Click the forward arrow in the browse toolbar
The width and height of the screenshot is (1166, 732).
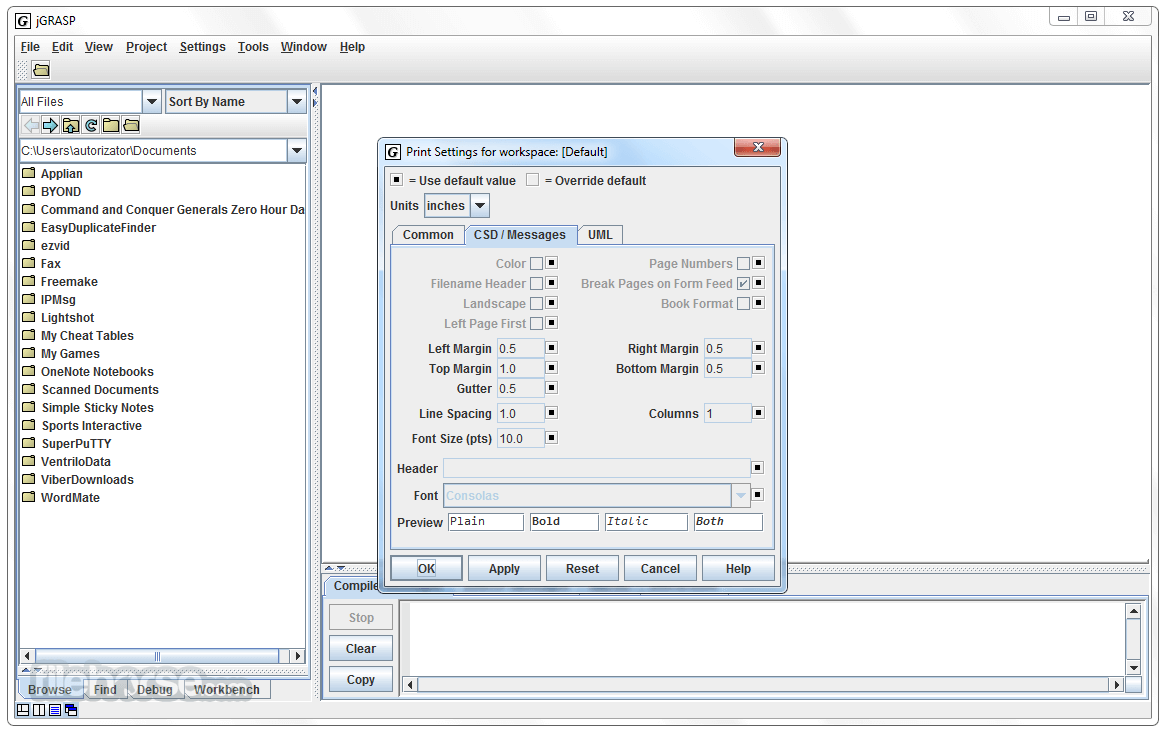[50, 125]
